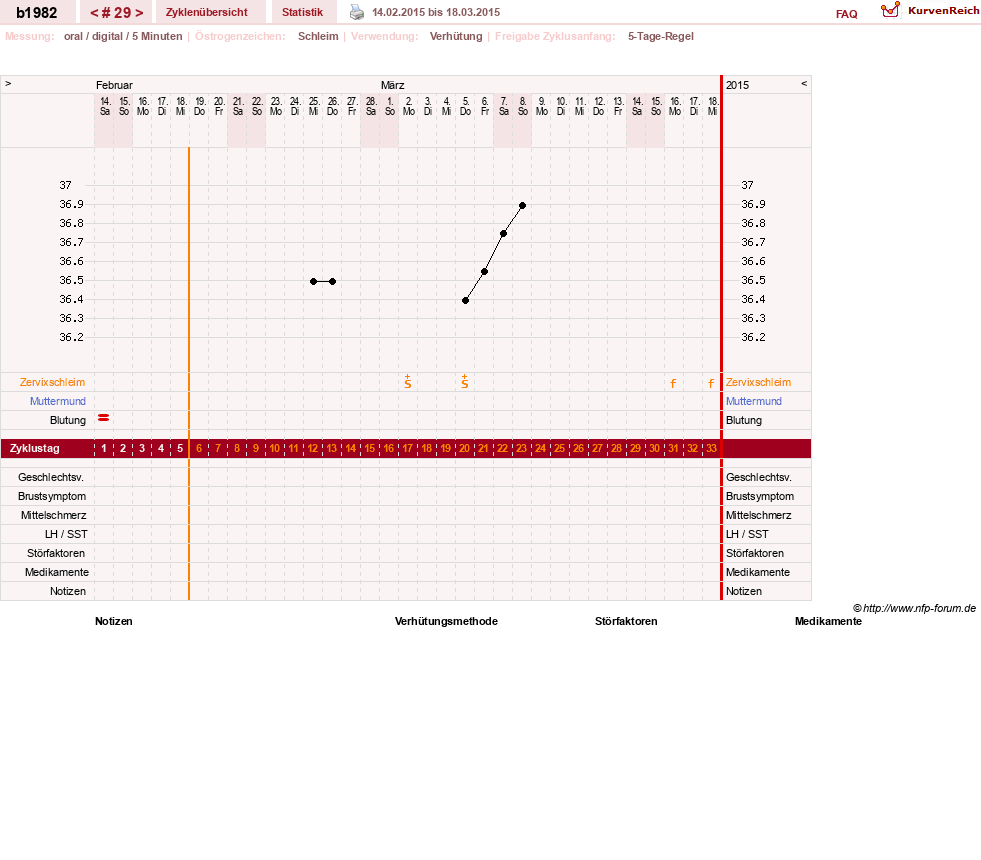
Task: Click the right Zervixschleim row label
Action: [758, 382]
